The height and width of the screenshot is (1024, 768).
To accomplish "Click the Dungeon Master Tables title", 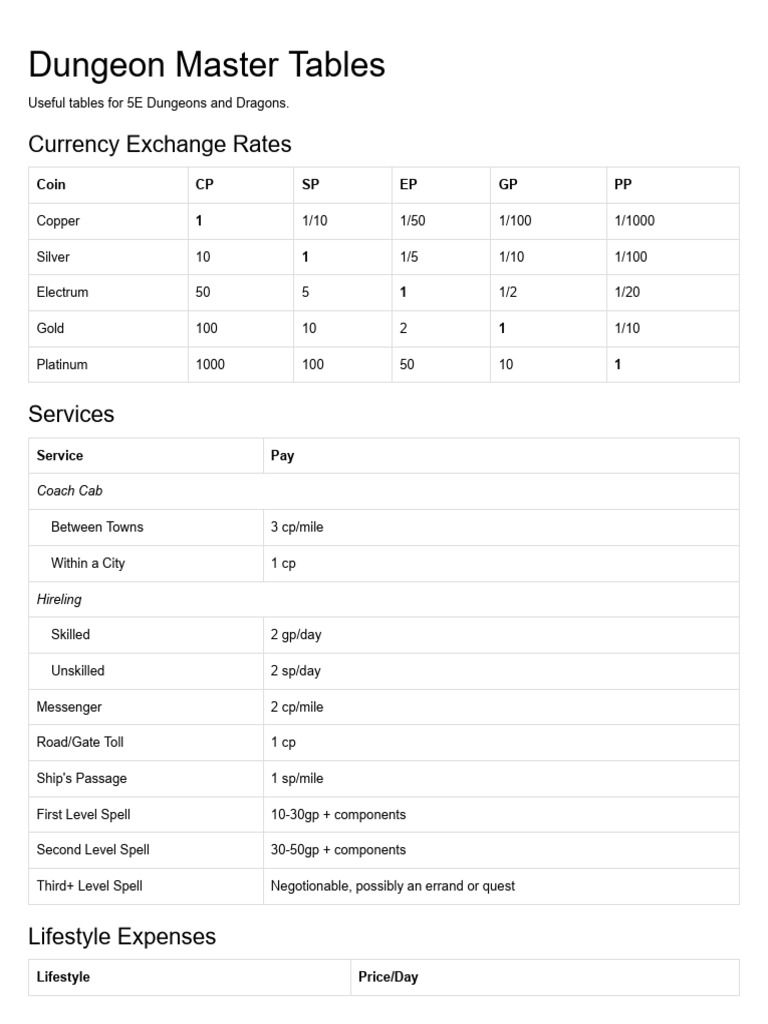I will (x=206, y=65).
